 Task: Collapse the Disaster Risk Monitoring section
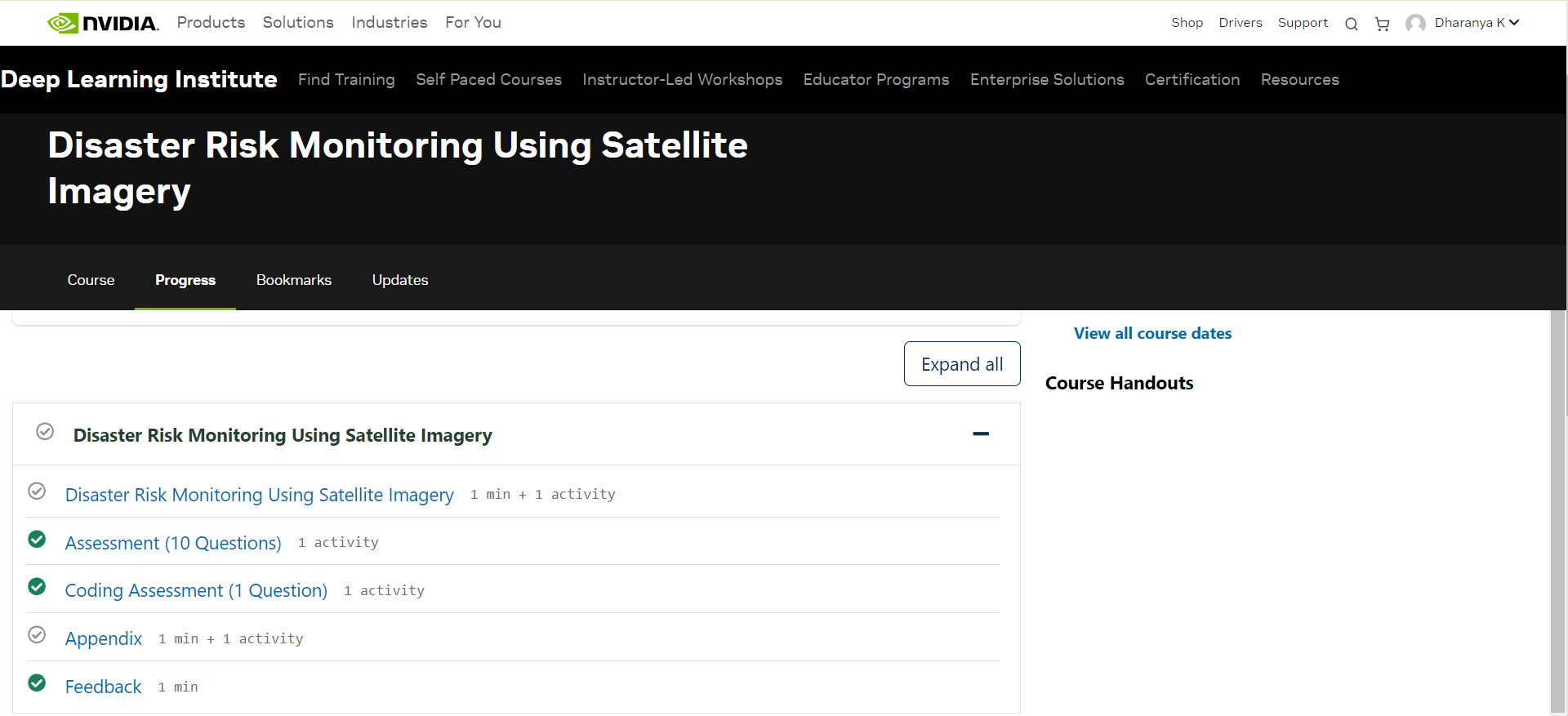tap(981, 434)
